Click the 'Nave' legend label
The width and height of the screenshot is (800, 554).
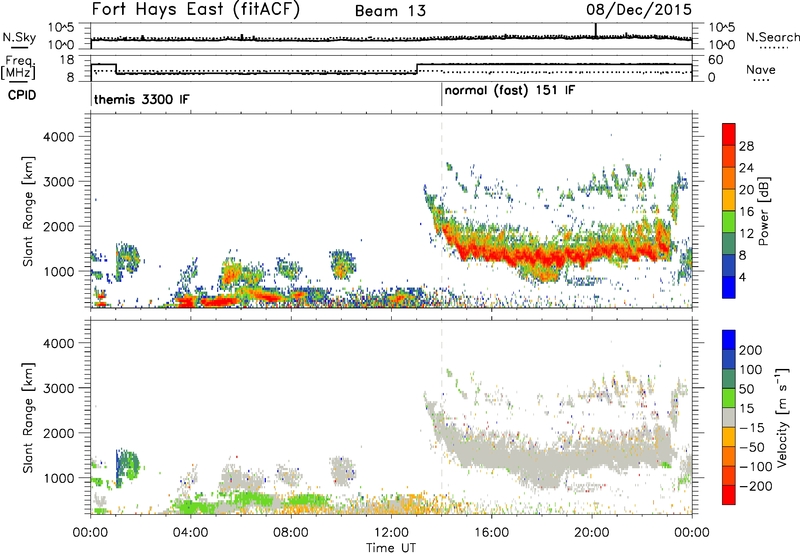pos(761,70)
